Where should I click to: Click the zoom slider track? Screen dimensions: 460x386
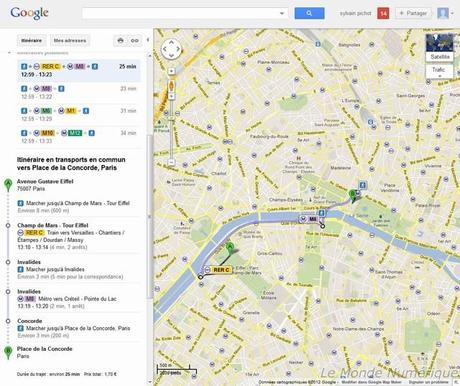pos(171,128)
